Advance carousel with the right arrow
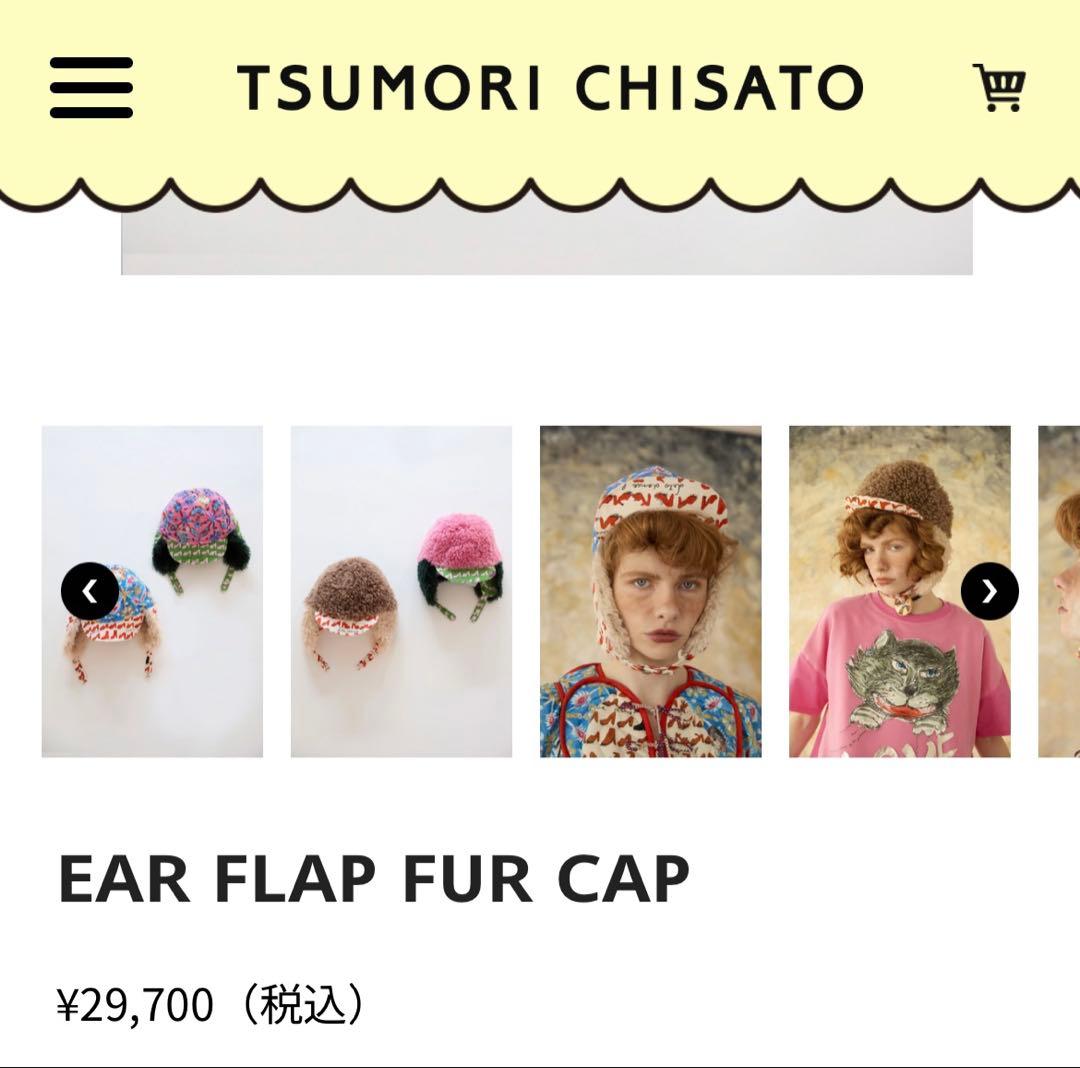Screen dimensions: 1080x1068 point(989,591)
